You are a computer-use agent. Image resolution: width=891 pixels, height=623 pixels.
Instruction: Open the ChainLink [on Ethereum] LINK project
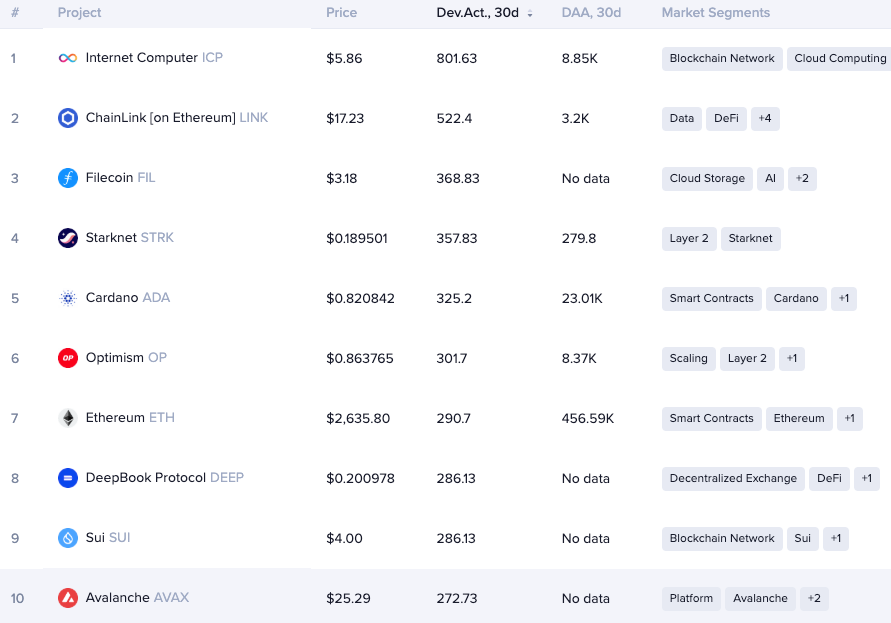[x=177, y=118]
